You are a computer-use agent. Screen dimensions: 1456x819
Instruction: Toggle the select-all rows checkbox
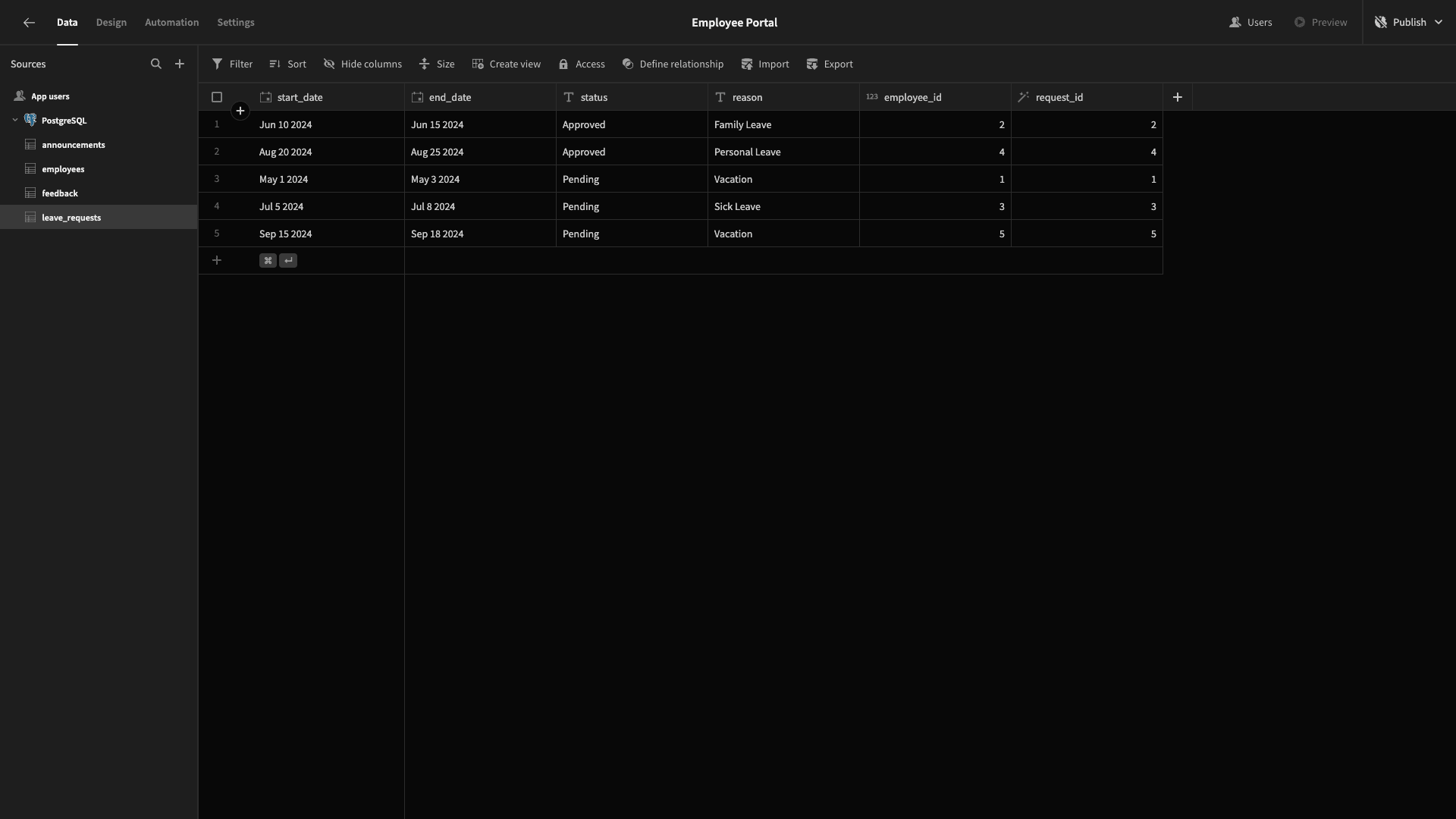[x=217, y=97]
